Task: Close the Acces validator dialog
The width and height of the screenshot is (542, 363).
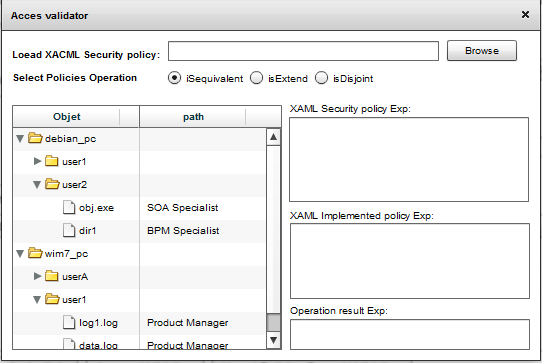Action: (x=525, y=15)
